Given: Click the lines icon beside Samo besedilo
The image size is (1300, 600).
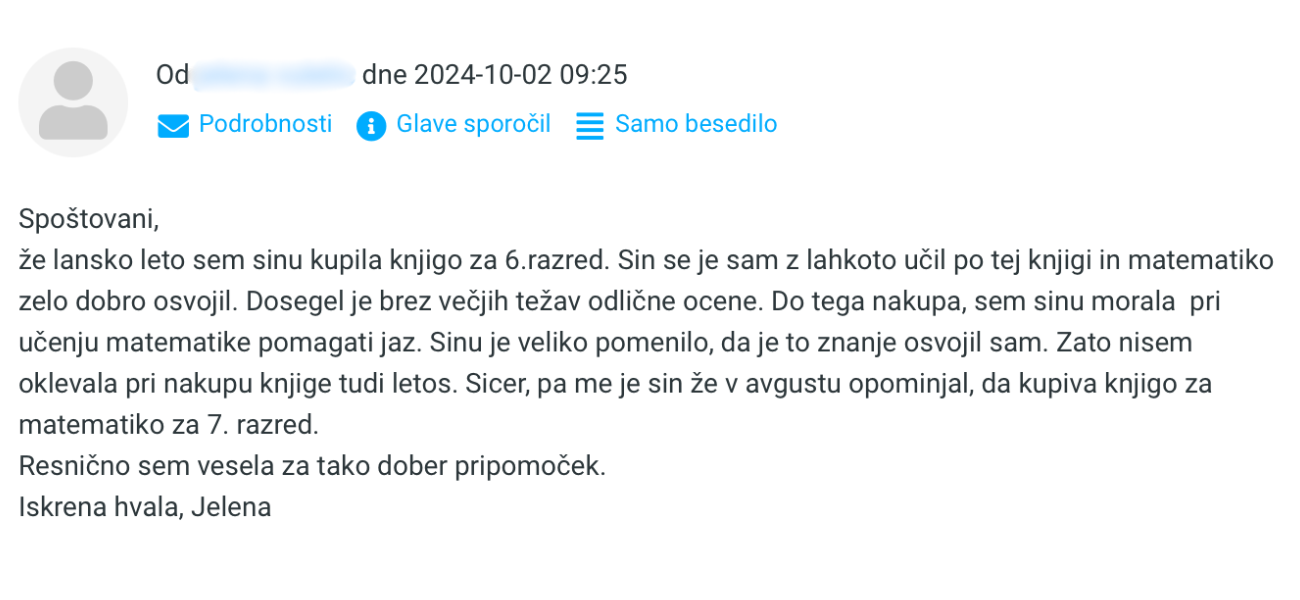Looking at the screenshot, I should point(590,126).
